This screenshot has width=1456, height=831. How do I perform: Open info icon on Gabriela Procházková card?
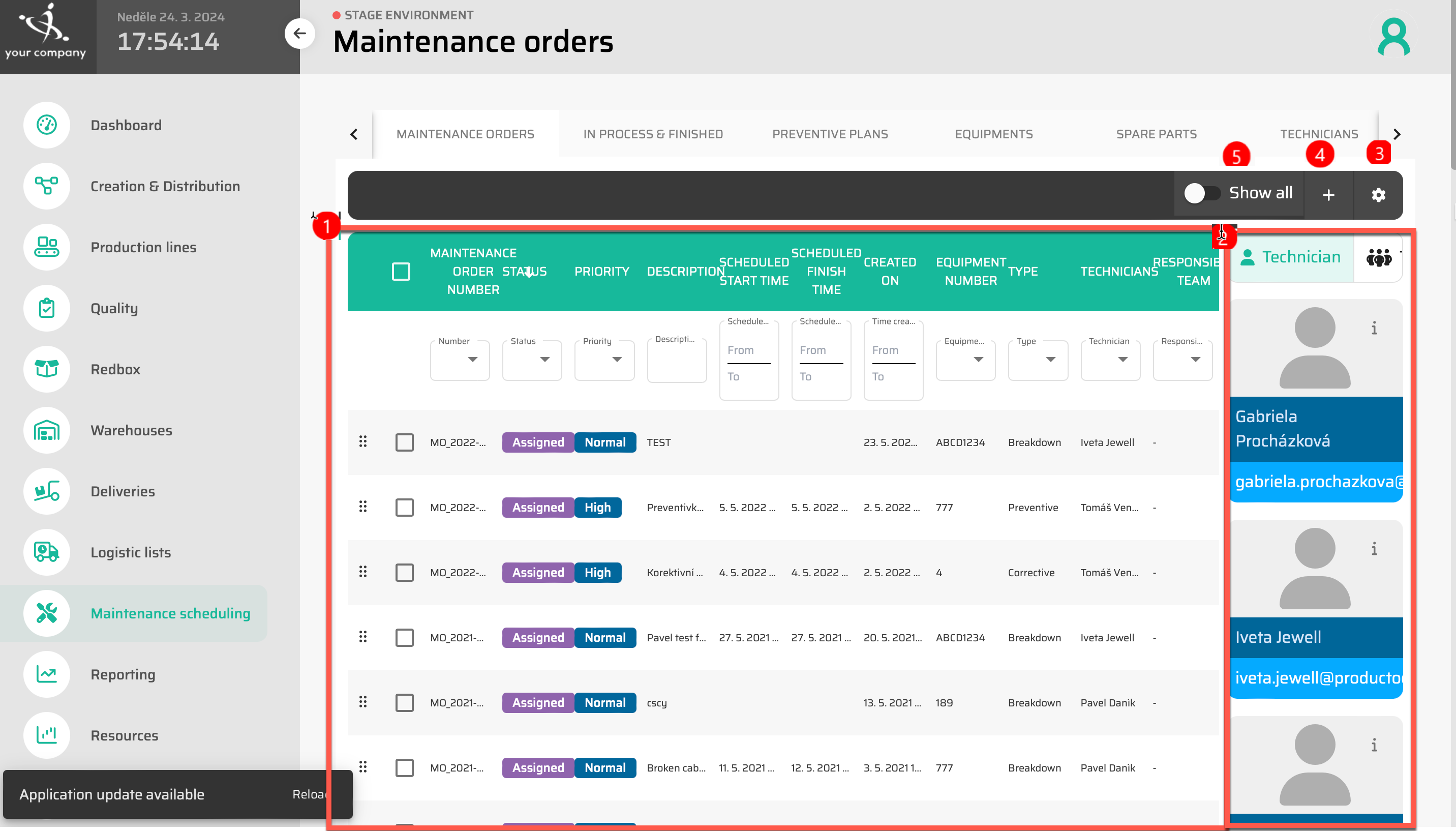[1374, 329]
